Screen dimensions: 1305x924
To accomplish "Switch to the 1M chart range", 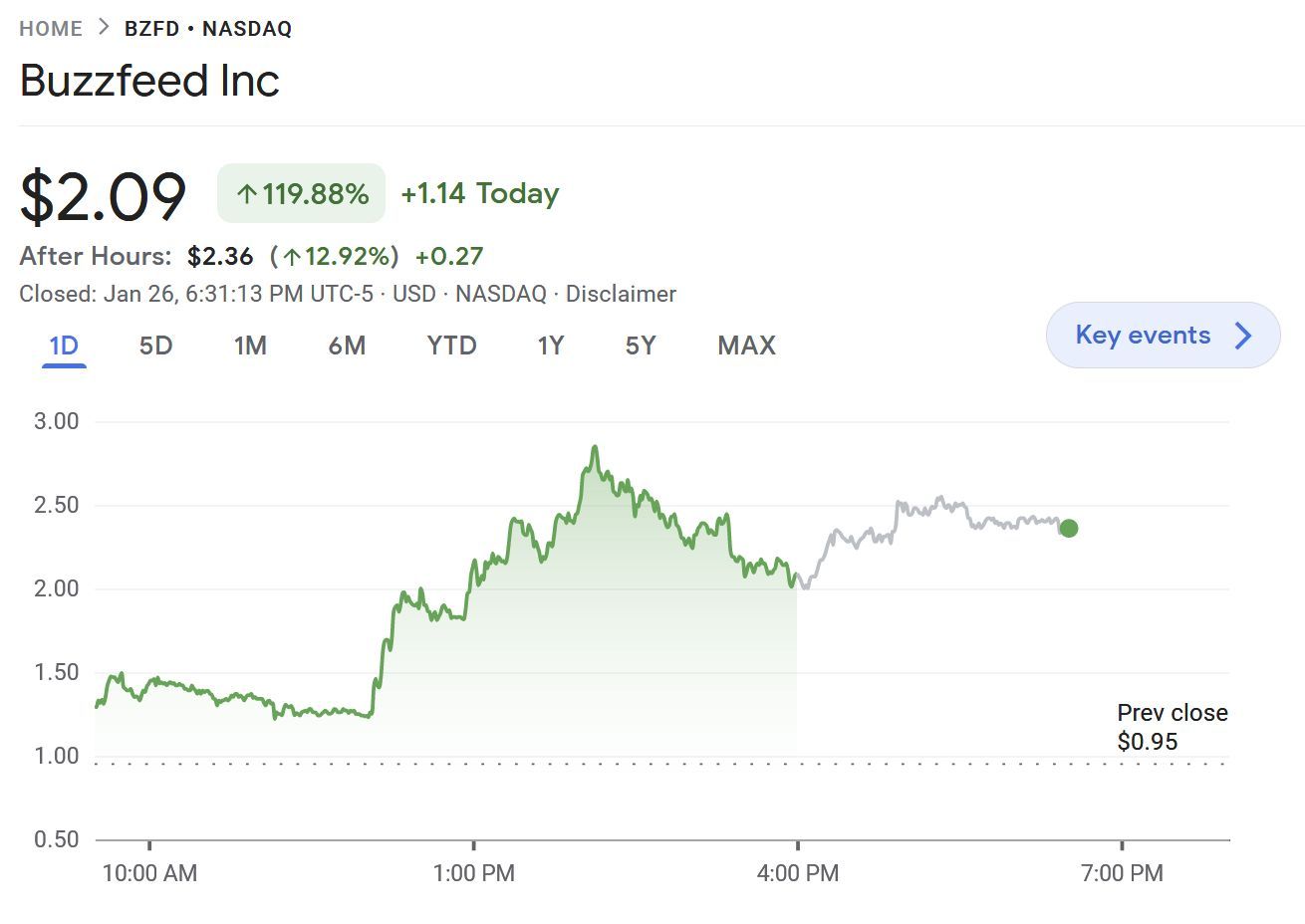I will 250,346.
